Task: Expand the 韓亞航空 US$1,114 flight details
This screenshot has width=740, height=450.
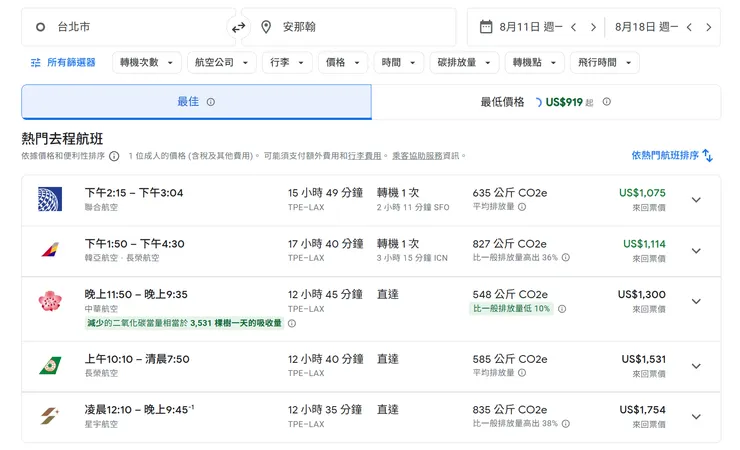Action: pos(696,250)
